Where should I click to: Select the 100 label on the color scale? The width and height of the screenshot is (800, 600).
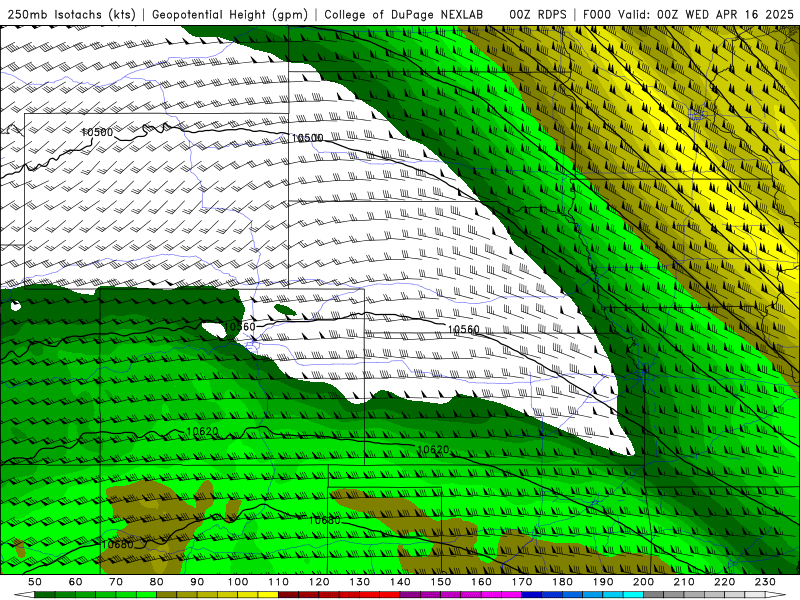tap(238, 582)
